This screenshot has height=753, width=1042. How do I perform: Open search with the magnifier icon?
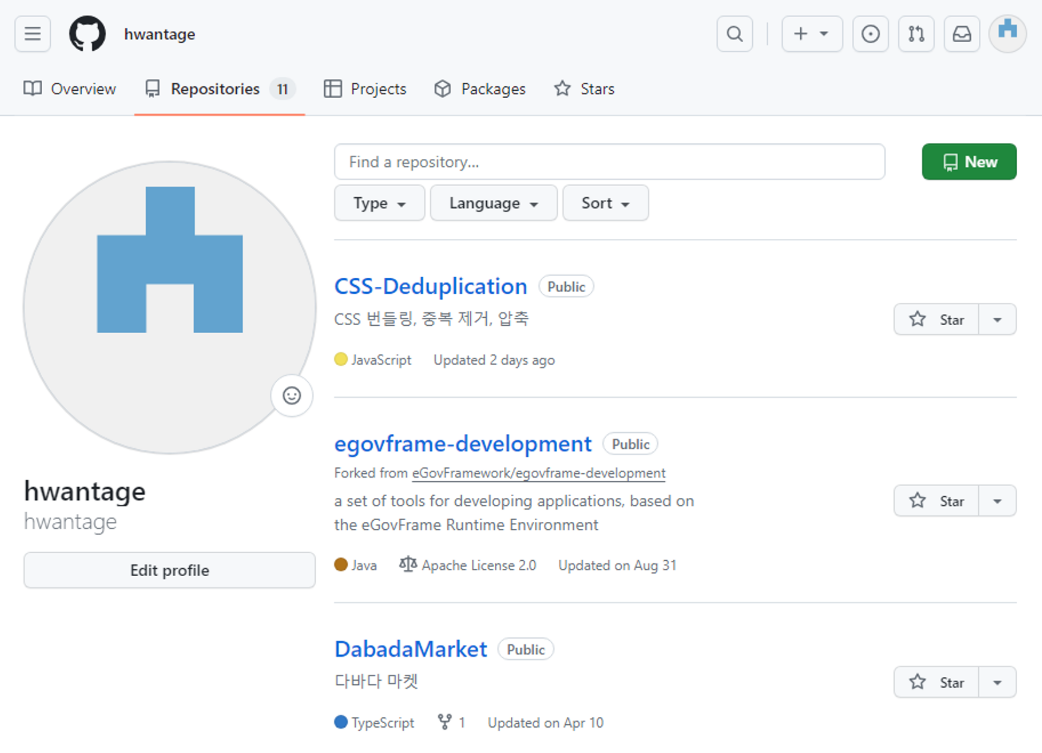[x=734, y=34]
